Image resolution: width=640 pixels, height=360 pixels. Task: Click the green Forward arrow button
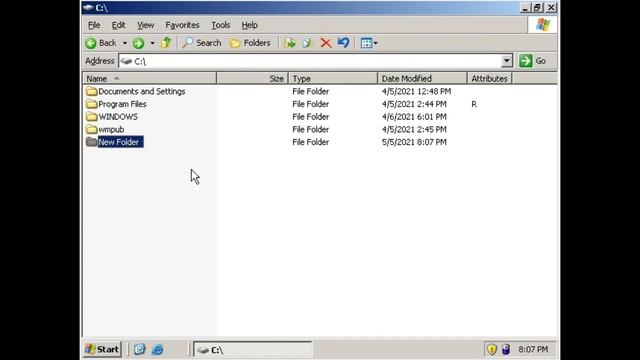pyautogui.click(x=138, y=43)
